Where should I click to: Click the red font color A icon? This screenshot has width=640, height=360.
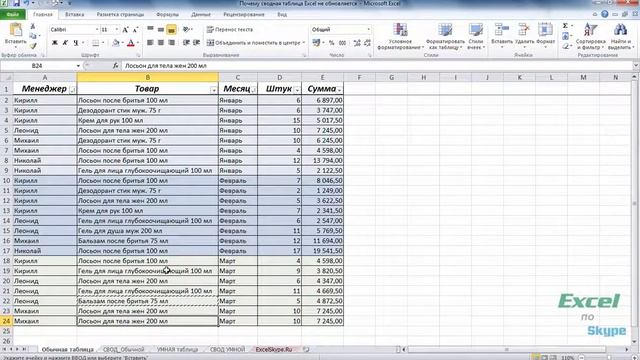tap(131, 43)
